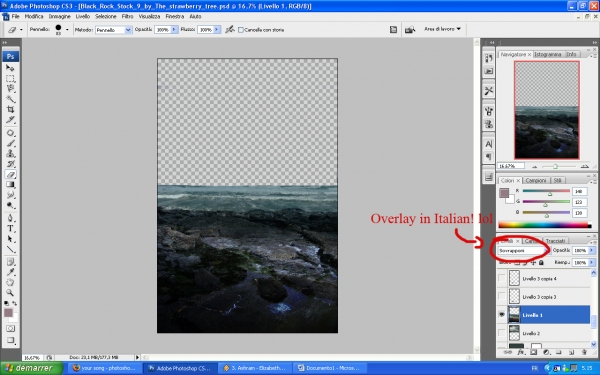Select the Rectangular Marquee tool

point(10,78)
